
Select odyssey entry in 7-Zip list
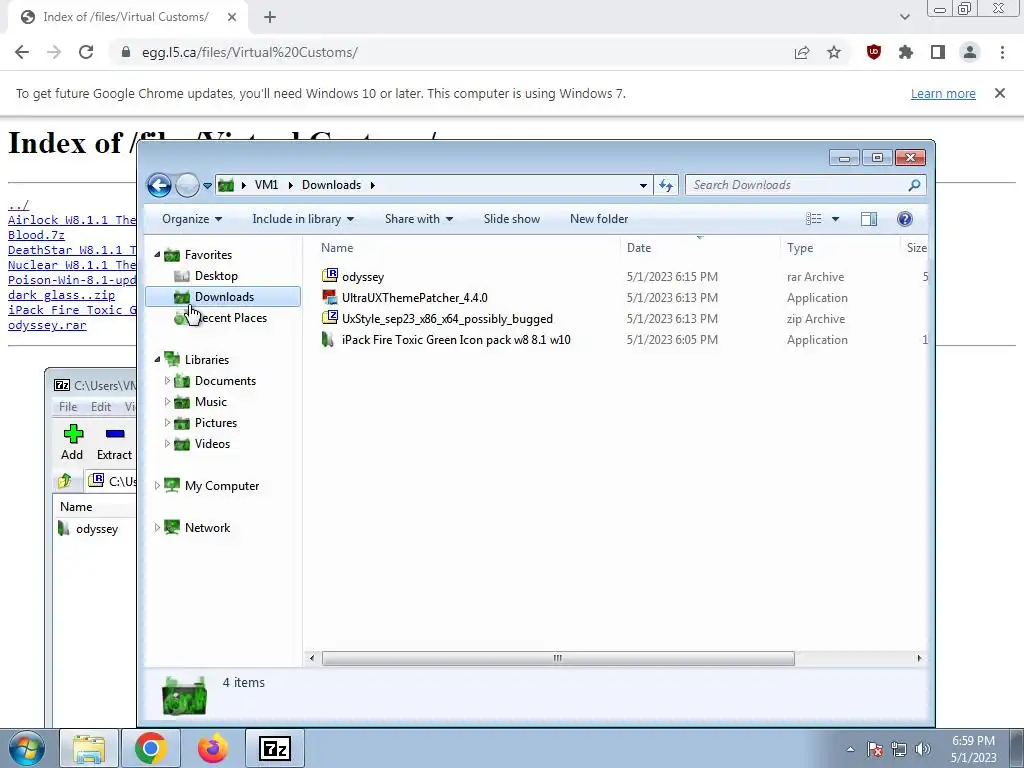click(x=97, y=528)
